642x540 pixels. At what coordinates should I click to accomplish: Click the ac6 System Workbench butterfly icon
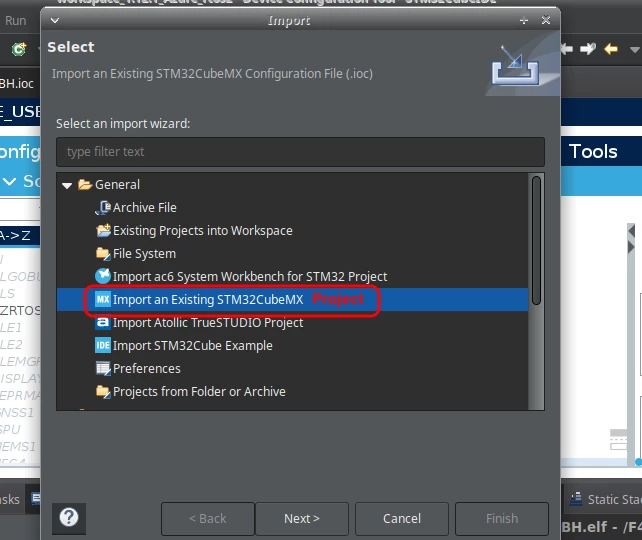pos(103,276)
